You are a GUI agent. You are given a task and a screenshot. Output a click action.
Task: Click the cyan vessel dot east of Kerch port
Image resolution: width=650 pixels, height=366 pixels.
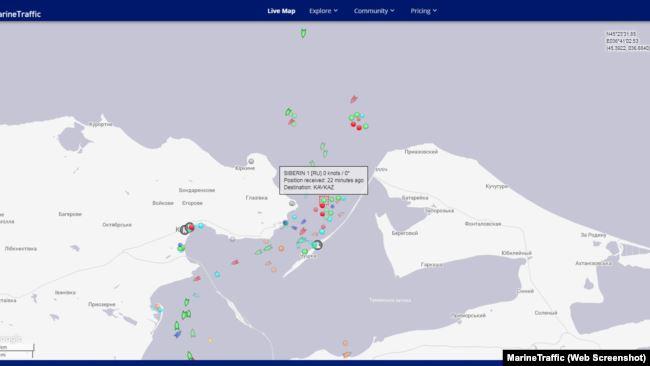[x=201, y=225]
